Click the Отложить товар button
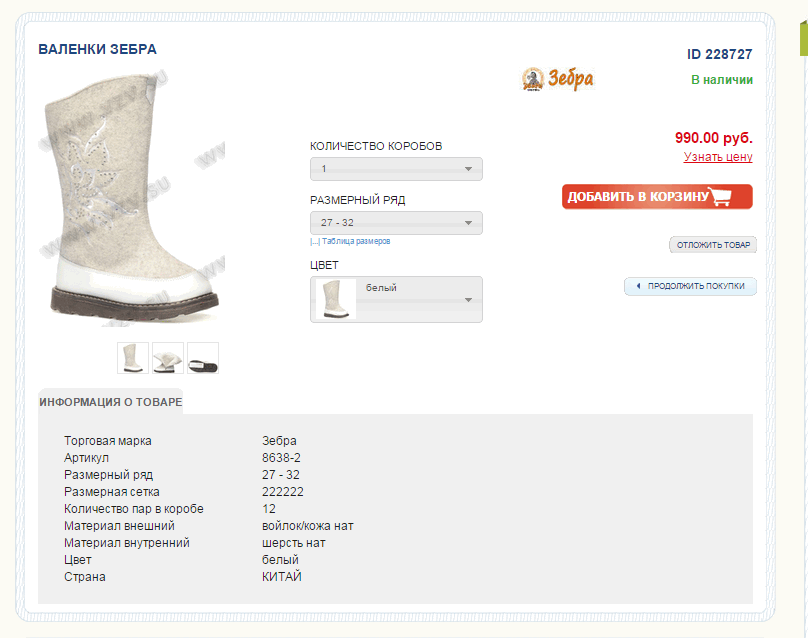The image size is (808, 638). click(712, 245)
